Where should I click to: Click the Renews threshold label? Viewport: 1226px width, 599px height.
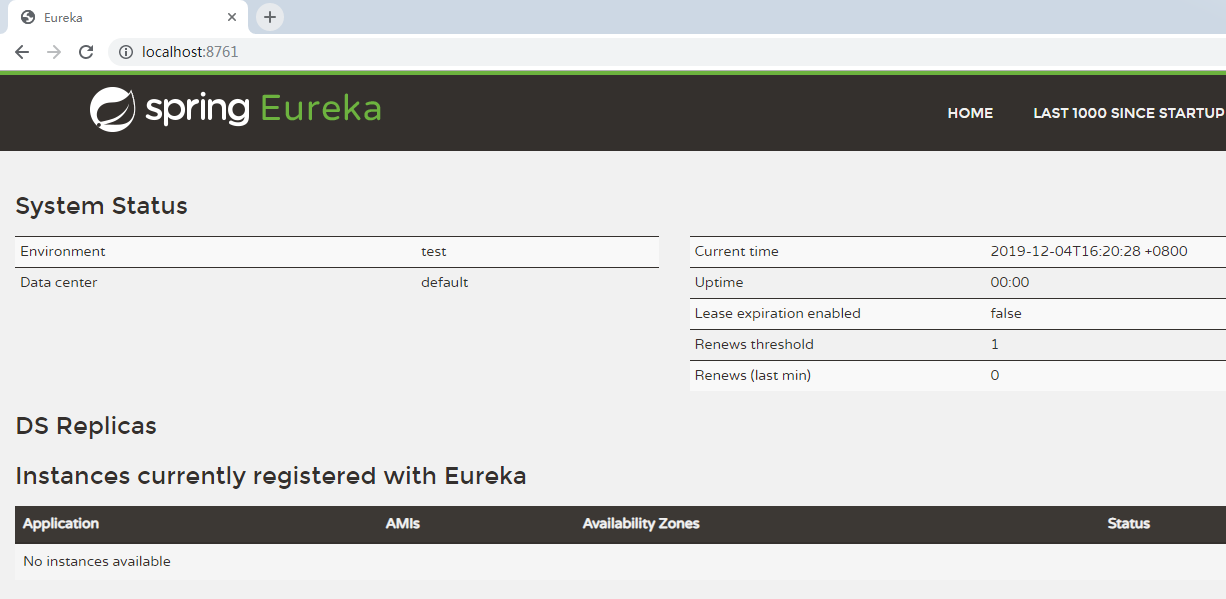tap(755, 344)
